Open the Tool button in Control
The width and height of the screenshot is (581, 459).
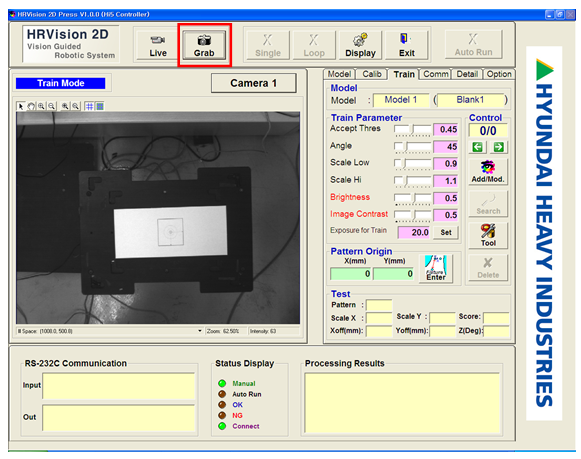point(488,236)
